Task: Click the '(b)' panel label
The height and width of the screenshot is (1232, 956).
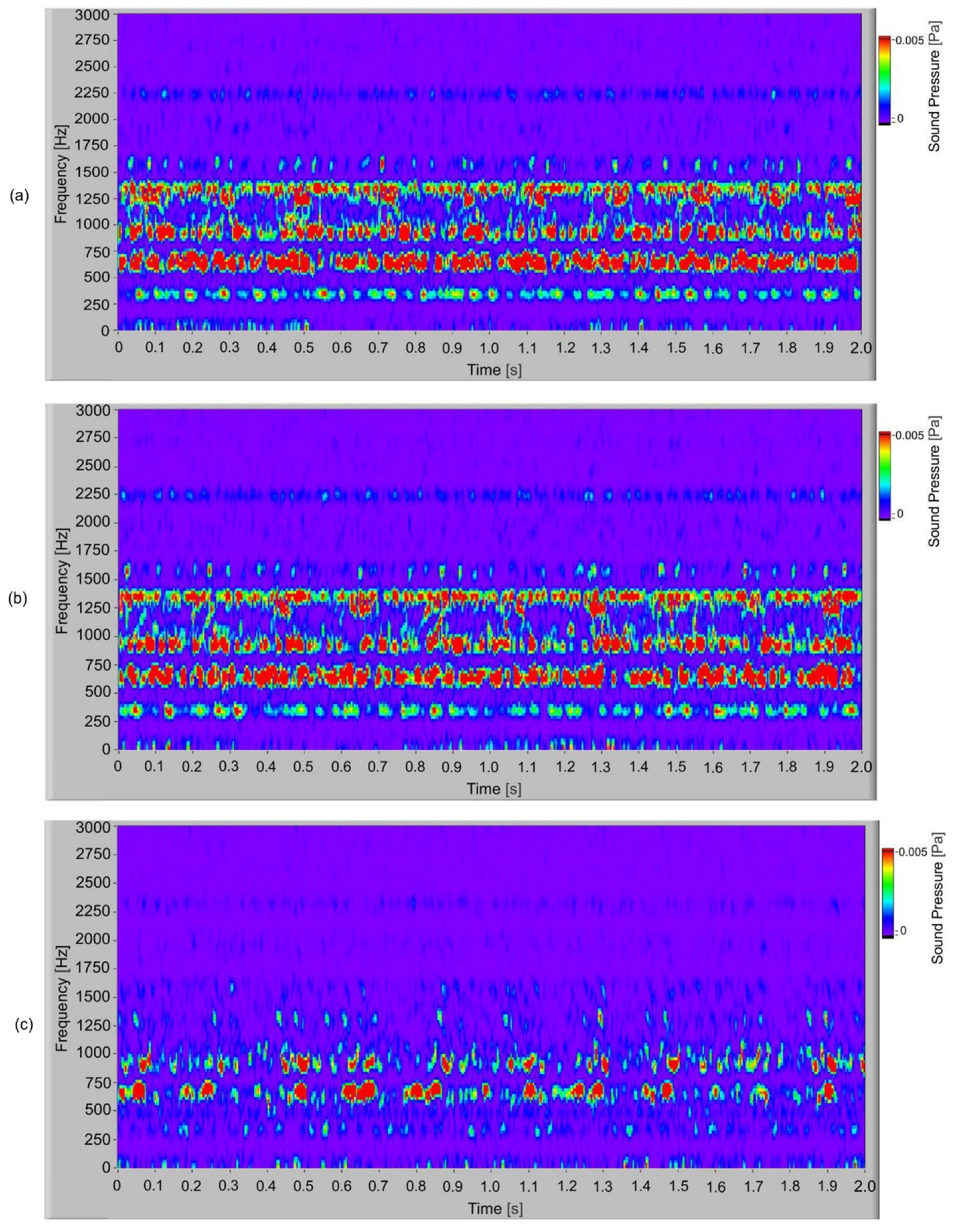Action: [18, 599]
